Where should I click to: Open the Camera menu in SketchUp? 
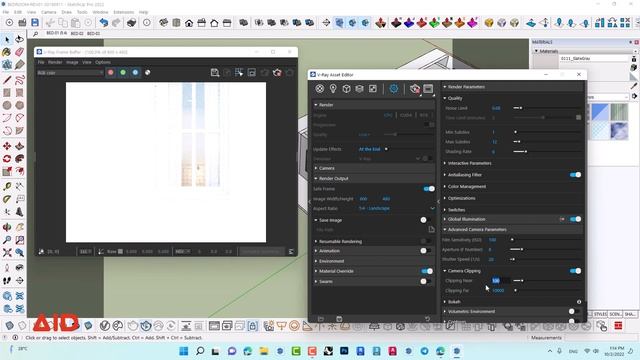[49, 12]
